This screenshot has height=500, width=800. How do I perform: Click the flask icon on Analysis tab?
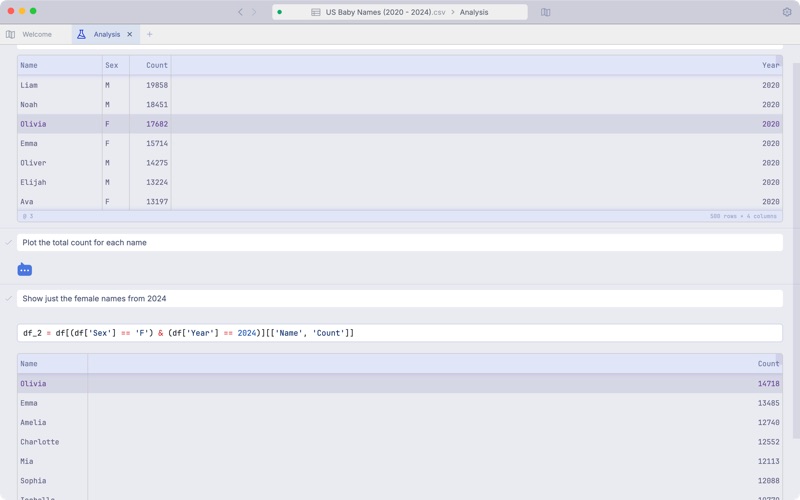(x=81, y=34)
